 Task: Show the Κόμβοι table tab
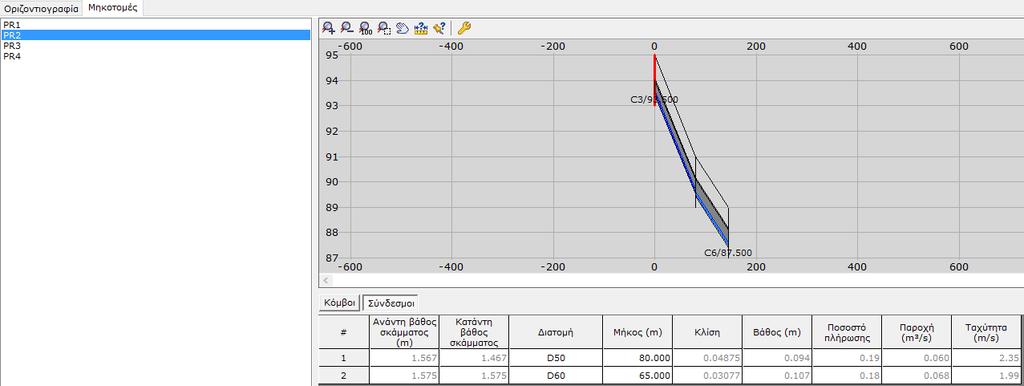339,303
